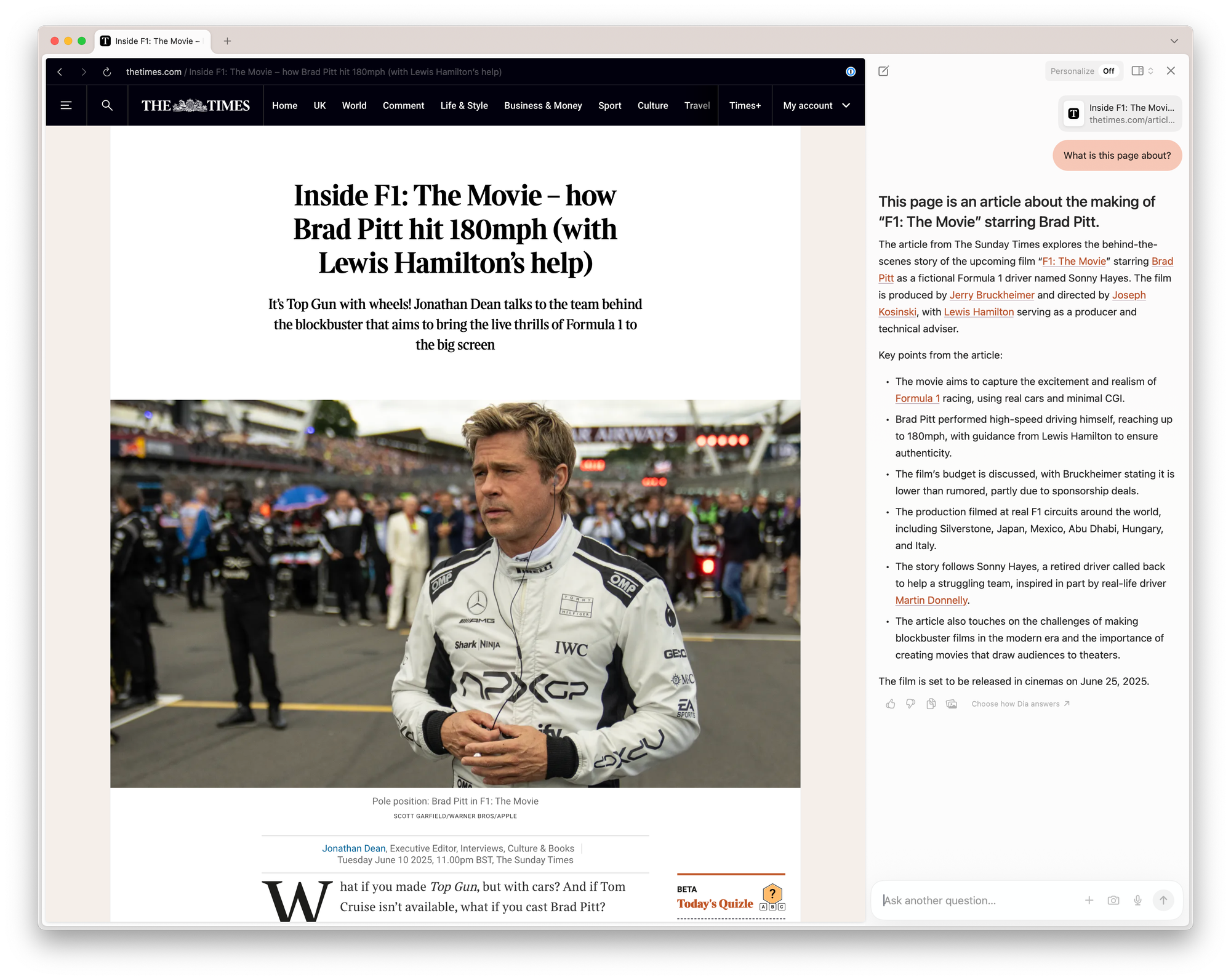This screenshot has height=980, width=1231.
Task: Click the camera screenshot icon in chat input
Action: (x=1113, y=901)
